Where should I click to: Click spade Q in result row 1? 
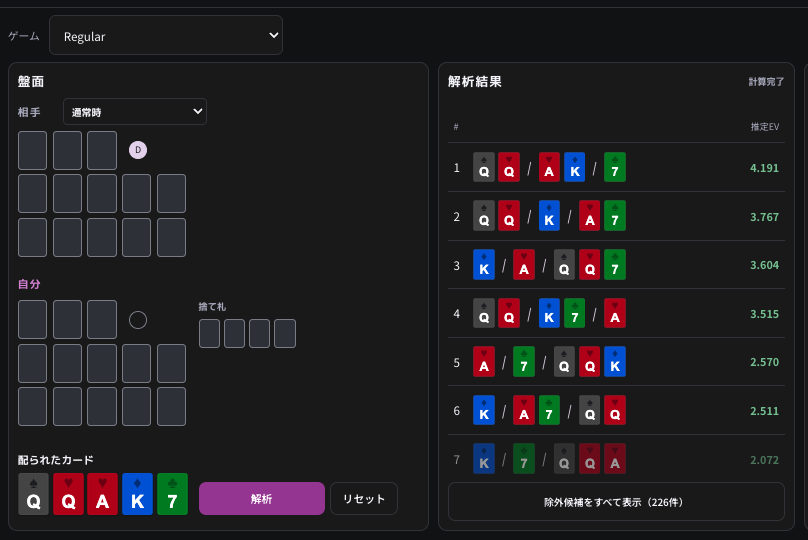tap(484, 167)
